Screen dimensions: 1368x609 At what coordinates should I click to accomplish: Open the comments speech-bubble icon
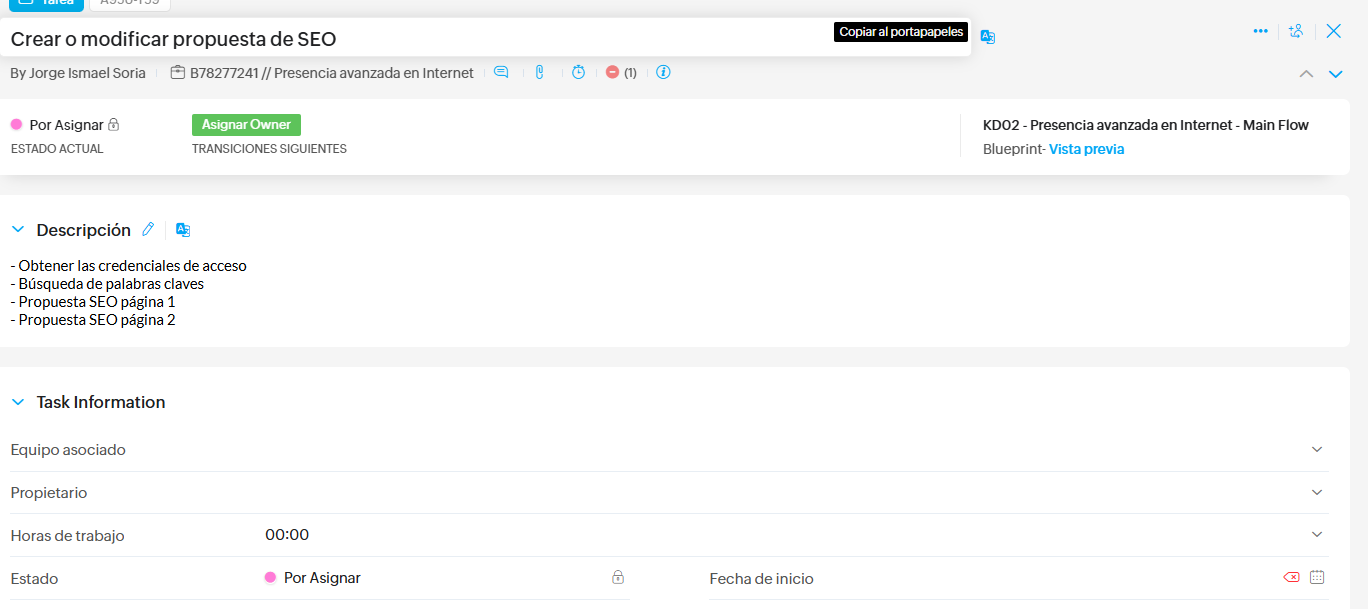point(501,72)
